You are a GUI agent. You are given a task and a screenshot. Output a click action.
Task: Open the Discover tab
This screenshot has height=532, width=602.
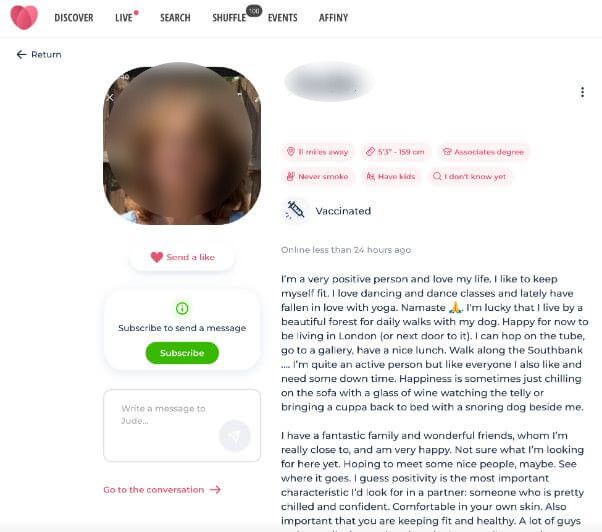pyautogui.click(x=74, y=18)
